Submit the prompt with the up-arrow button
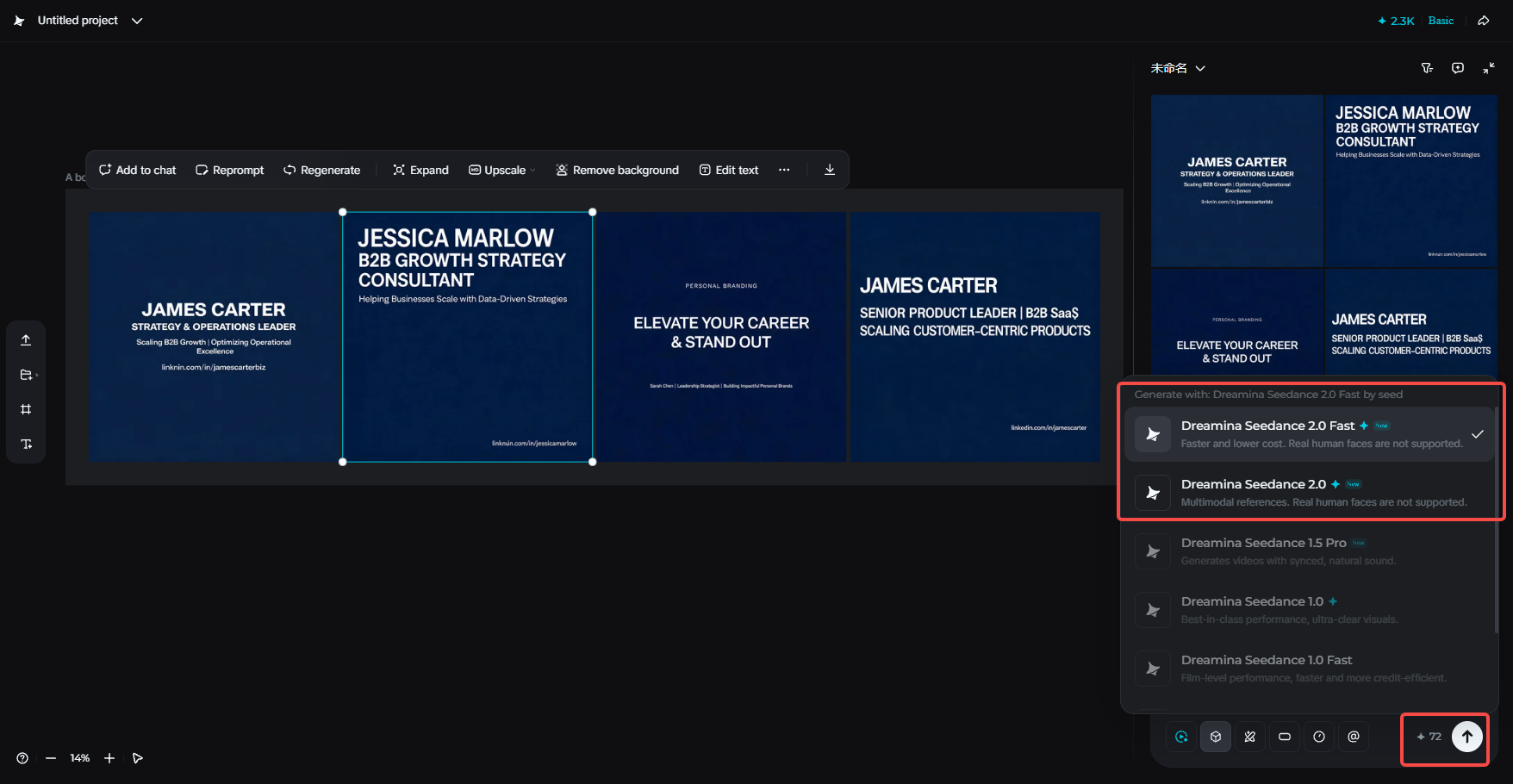 [x=1467, y=737]
